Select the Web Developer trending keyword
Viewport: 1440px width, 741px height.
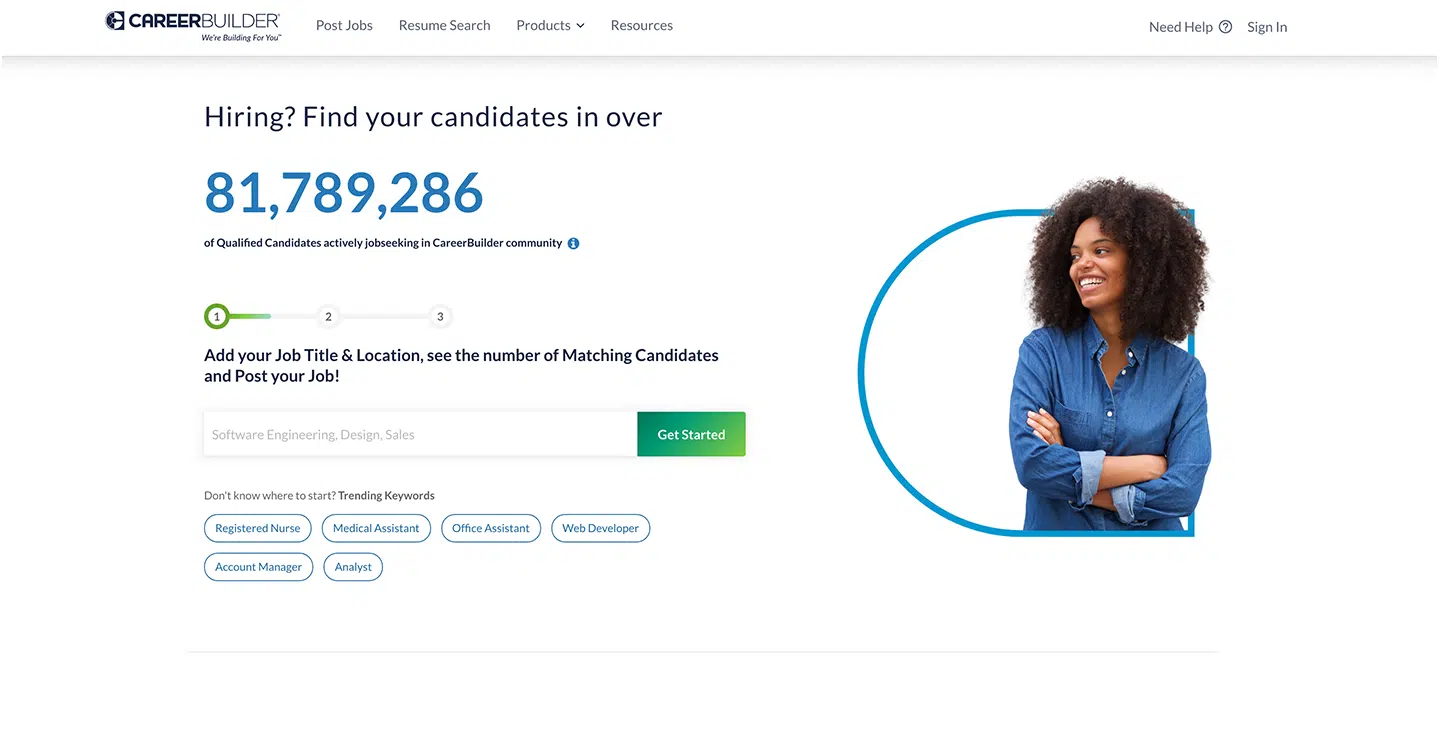coord(600,528)
